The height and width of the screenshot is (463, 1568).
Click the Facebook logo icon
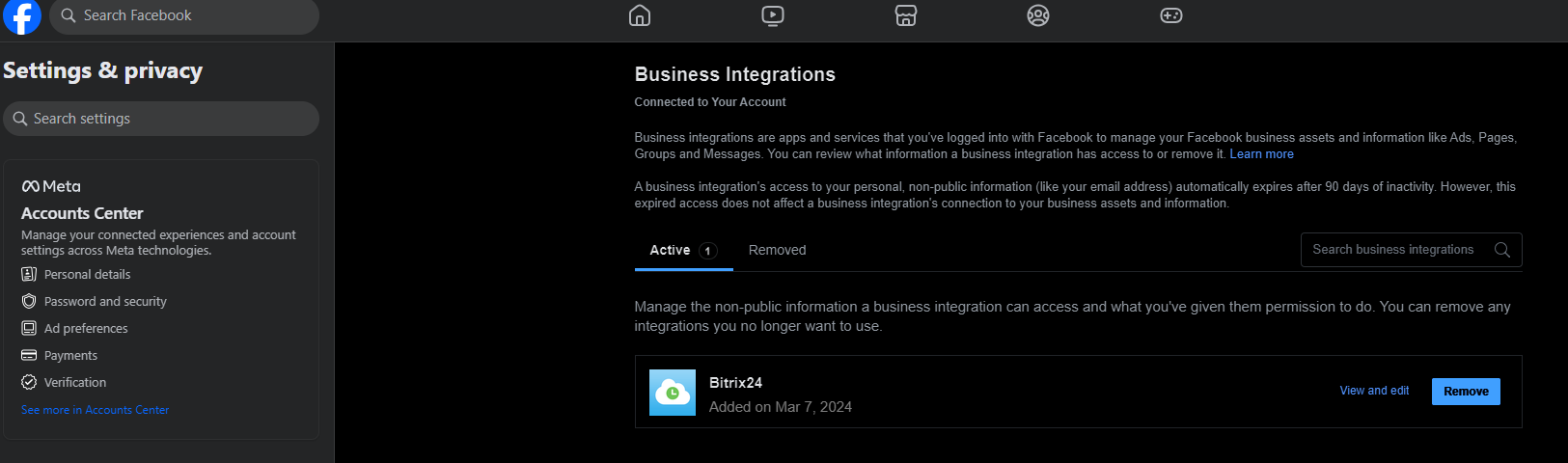point(21,16)
